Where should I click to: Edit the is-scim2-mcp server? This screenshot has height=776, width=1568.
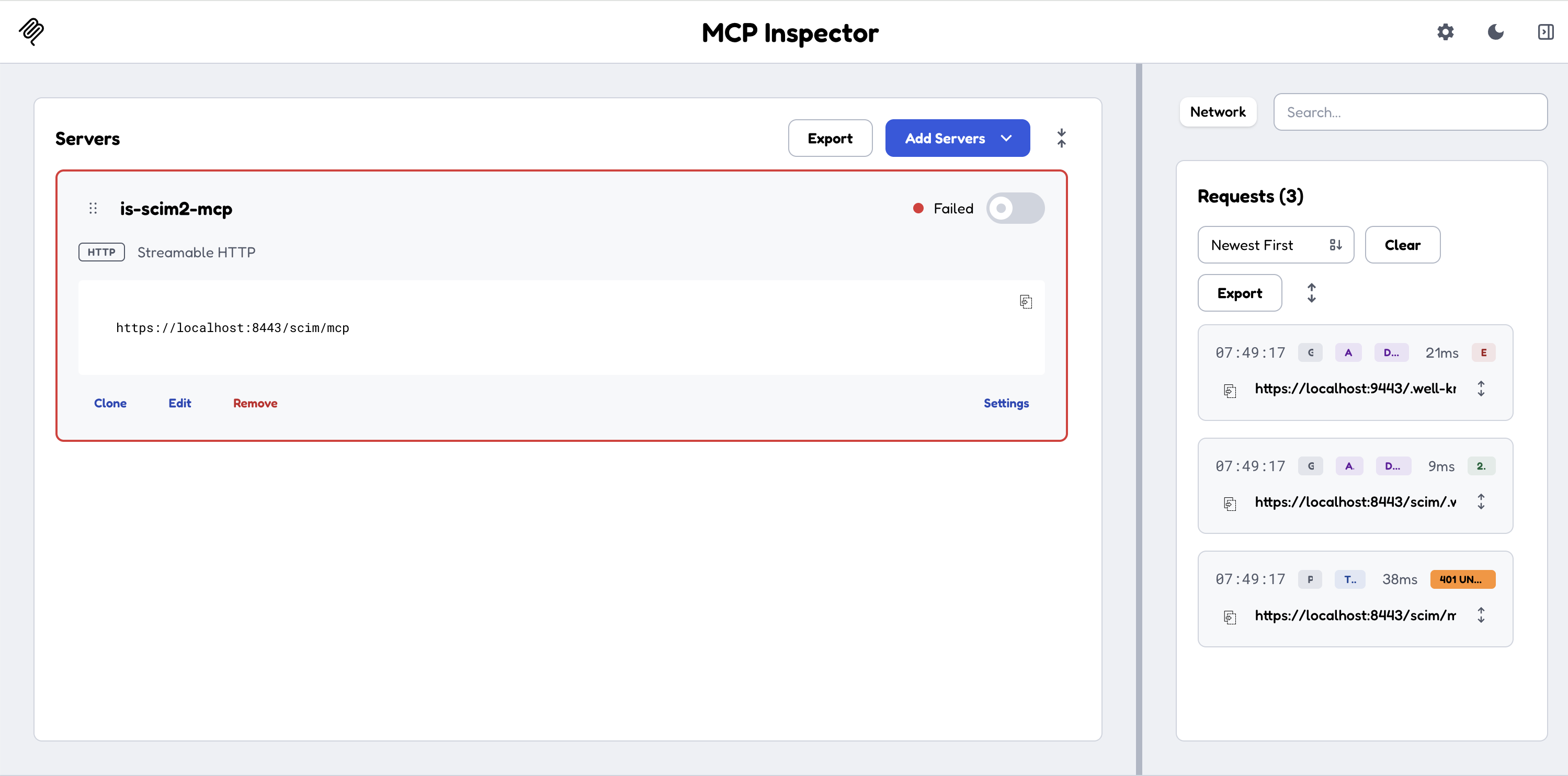coord(179,403)
